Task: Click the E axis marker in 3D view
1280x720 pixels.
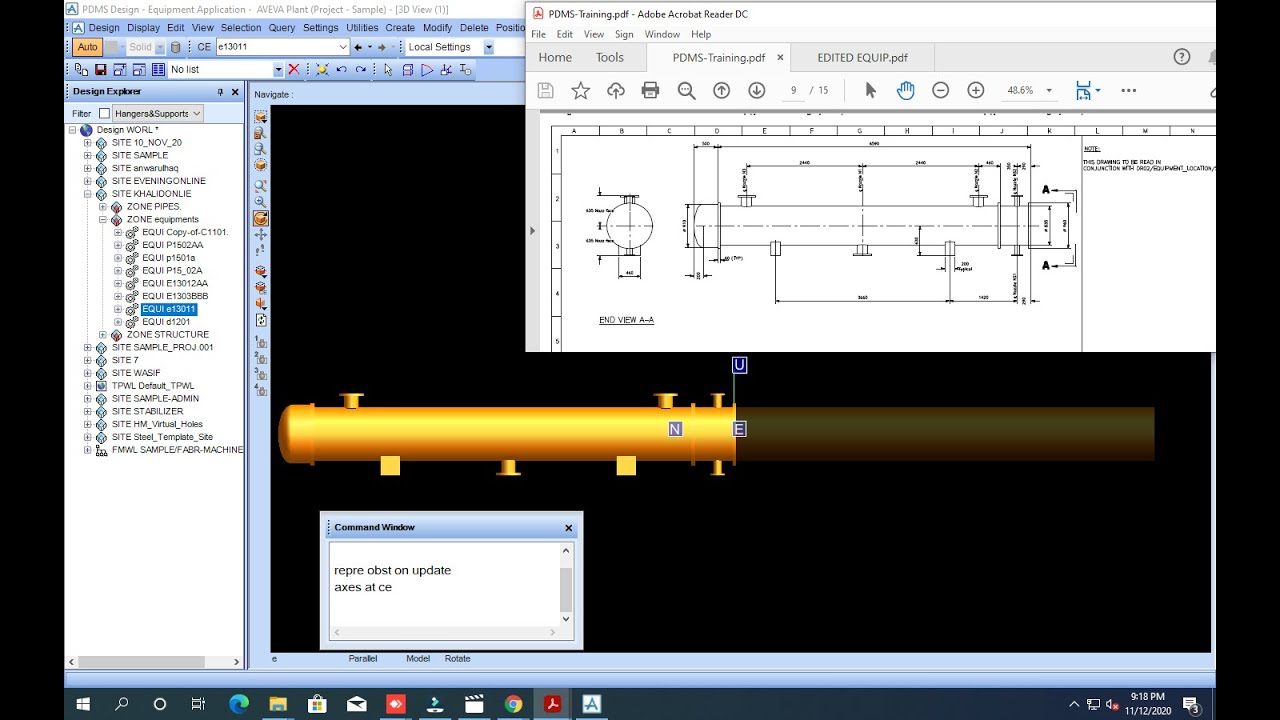Action: click(x=739, y=429)
